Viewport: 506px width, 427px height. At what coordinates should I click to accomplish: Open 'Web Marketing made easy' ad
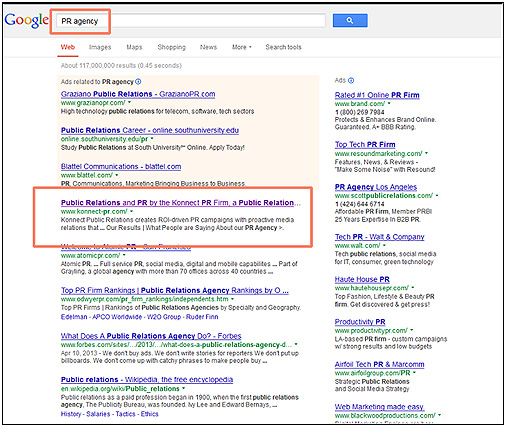click(379, 407)
